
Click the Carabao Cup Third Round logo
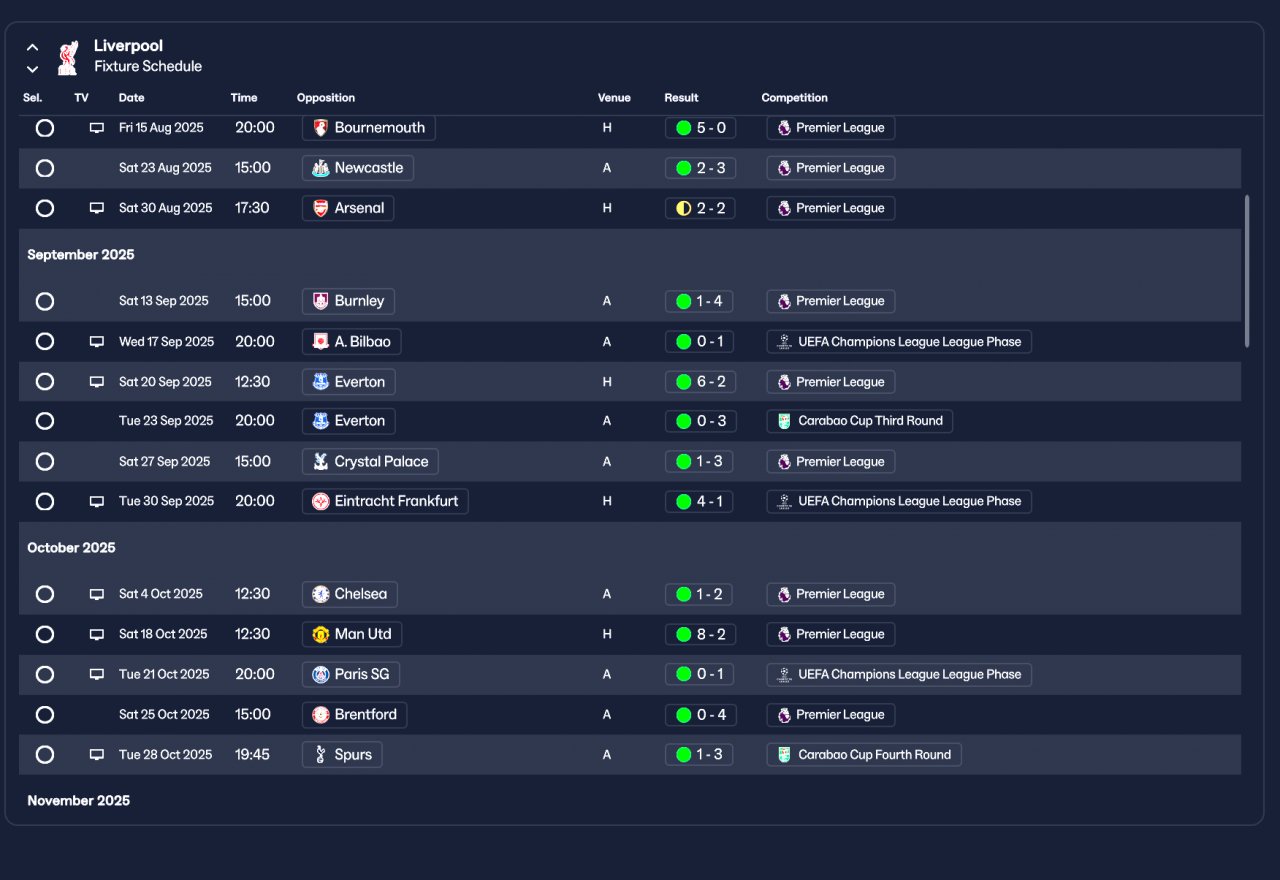[x=784, y=421]
